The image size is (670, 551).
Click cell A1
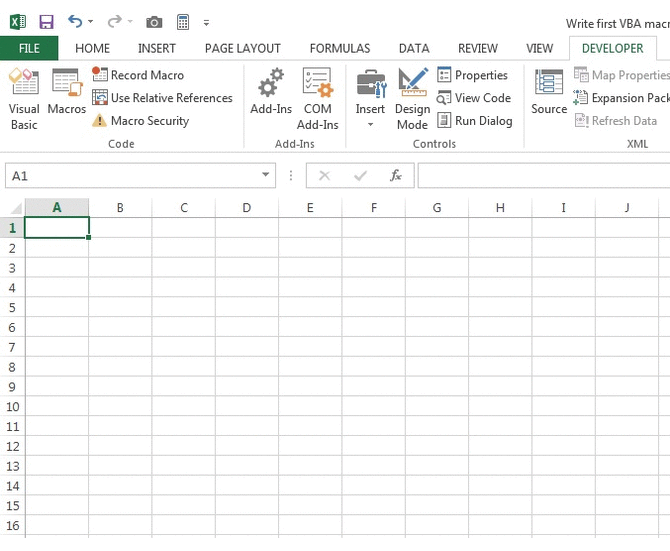(x=57, y=228)
